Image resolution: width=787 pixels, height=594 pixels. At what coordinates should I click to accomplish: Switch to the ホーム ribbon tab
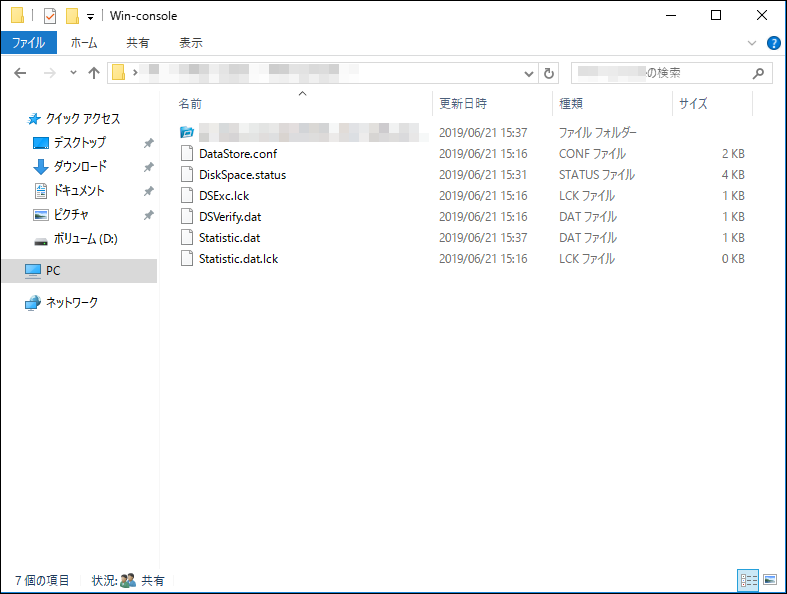tap(83, 43)
